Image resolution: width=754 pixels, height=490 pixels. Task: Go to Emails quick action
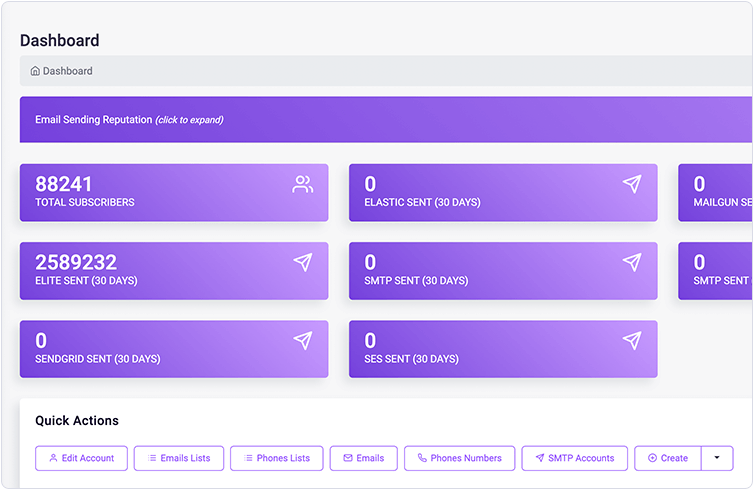363,458
